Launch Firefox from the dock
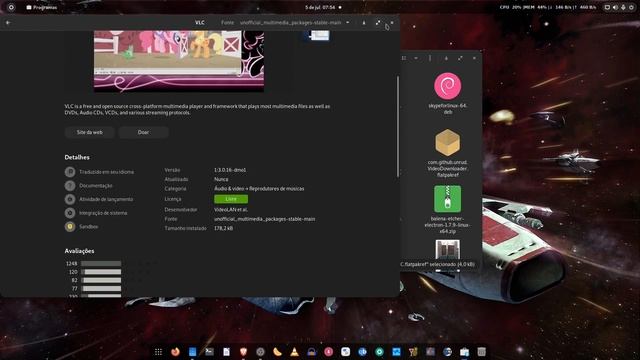This screenshot has height=360, width=640. [x=176, y=352]
